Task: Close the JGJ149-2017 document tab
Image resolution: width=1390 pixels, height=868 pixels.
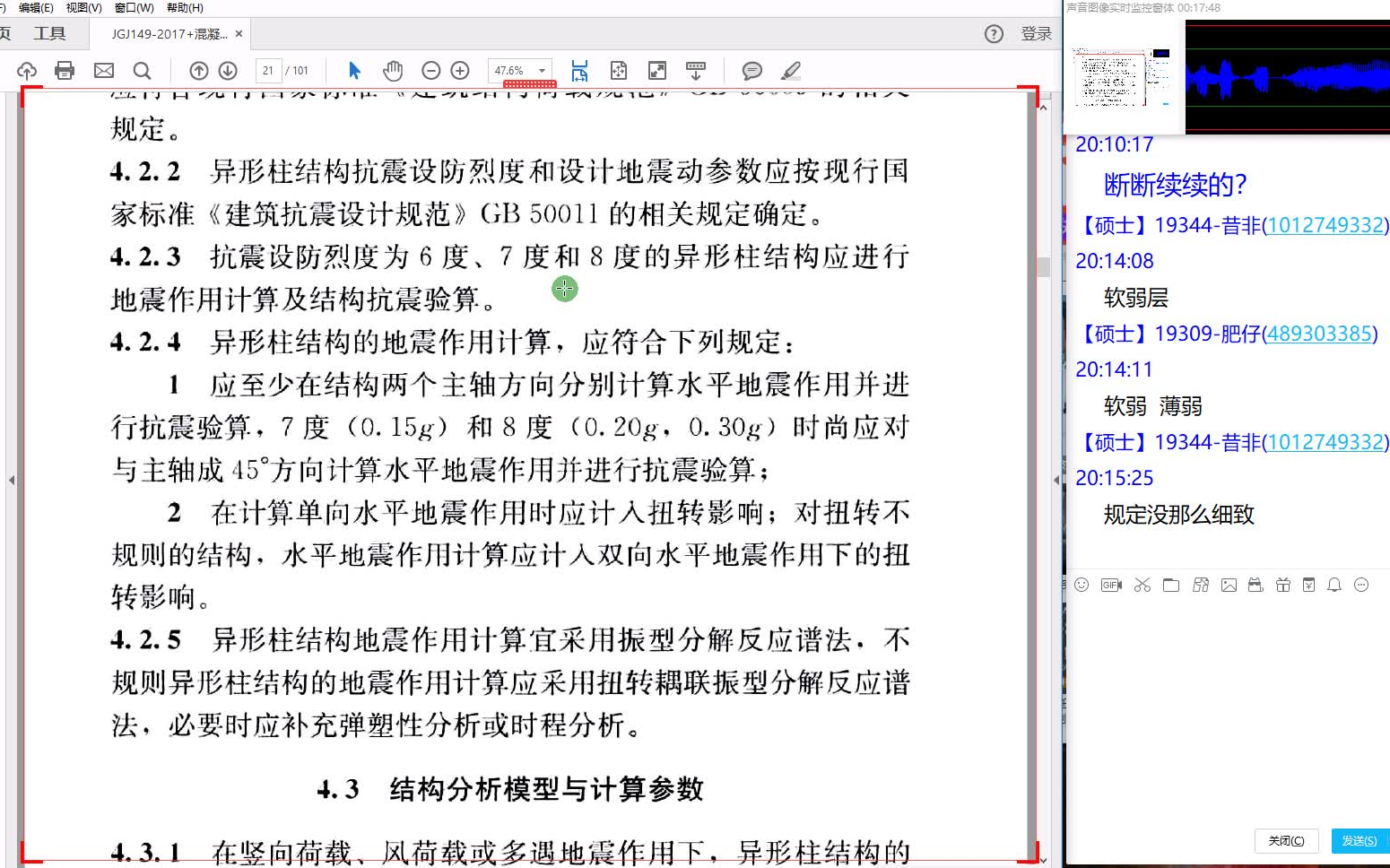Action: [x=239, y=34]
